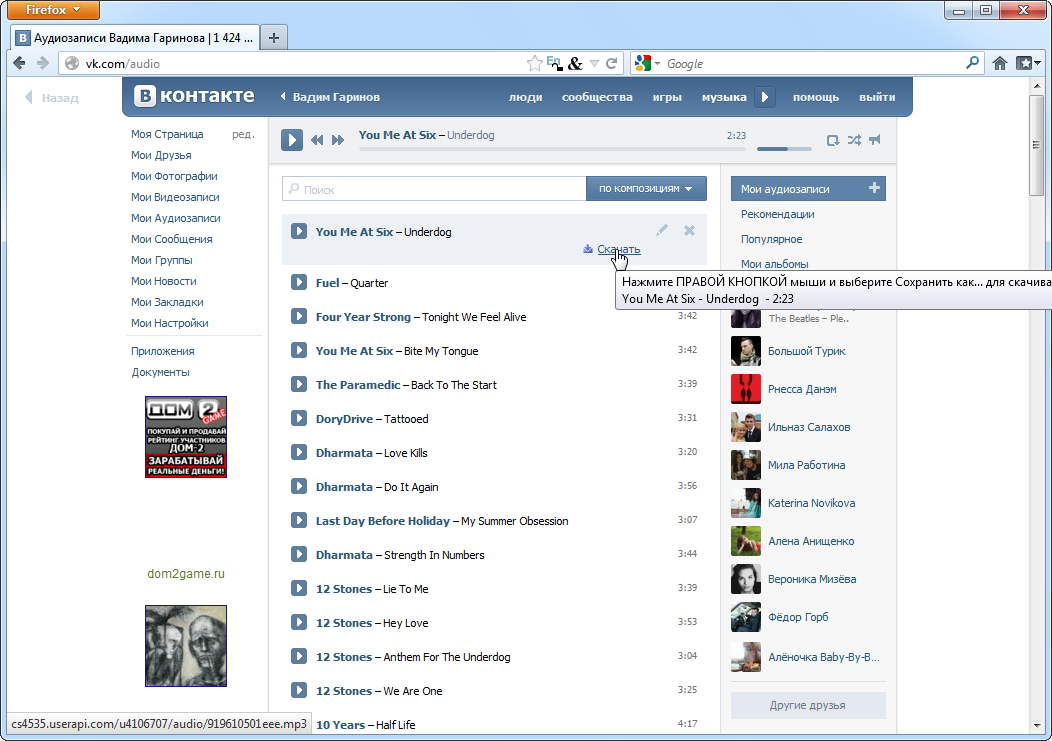The image size is (1052, 741).
Task: Play 12 Stones – Hey Love
Action: coord(299,622)
